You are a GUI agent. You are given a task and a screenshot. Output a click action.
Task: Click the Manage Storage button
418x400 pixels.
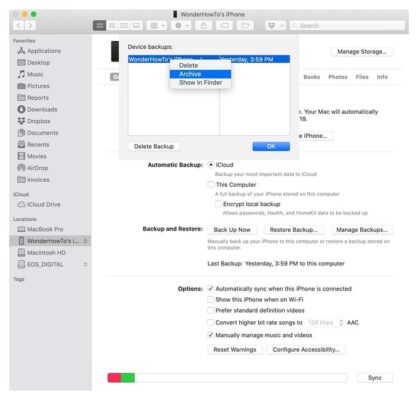click(x=362, y=52)
